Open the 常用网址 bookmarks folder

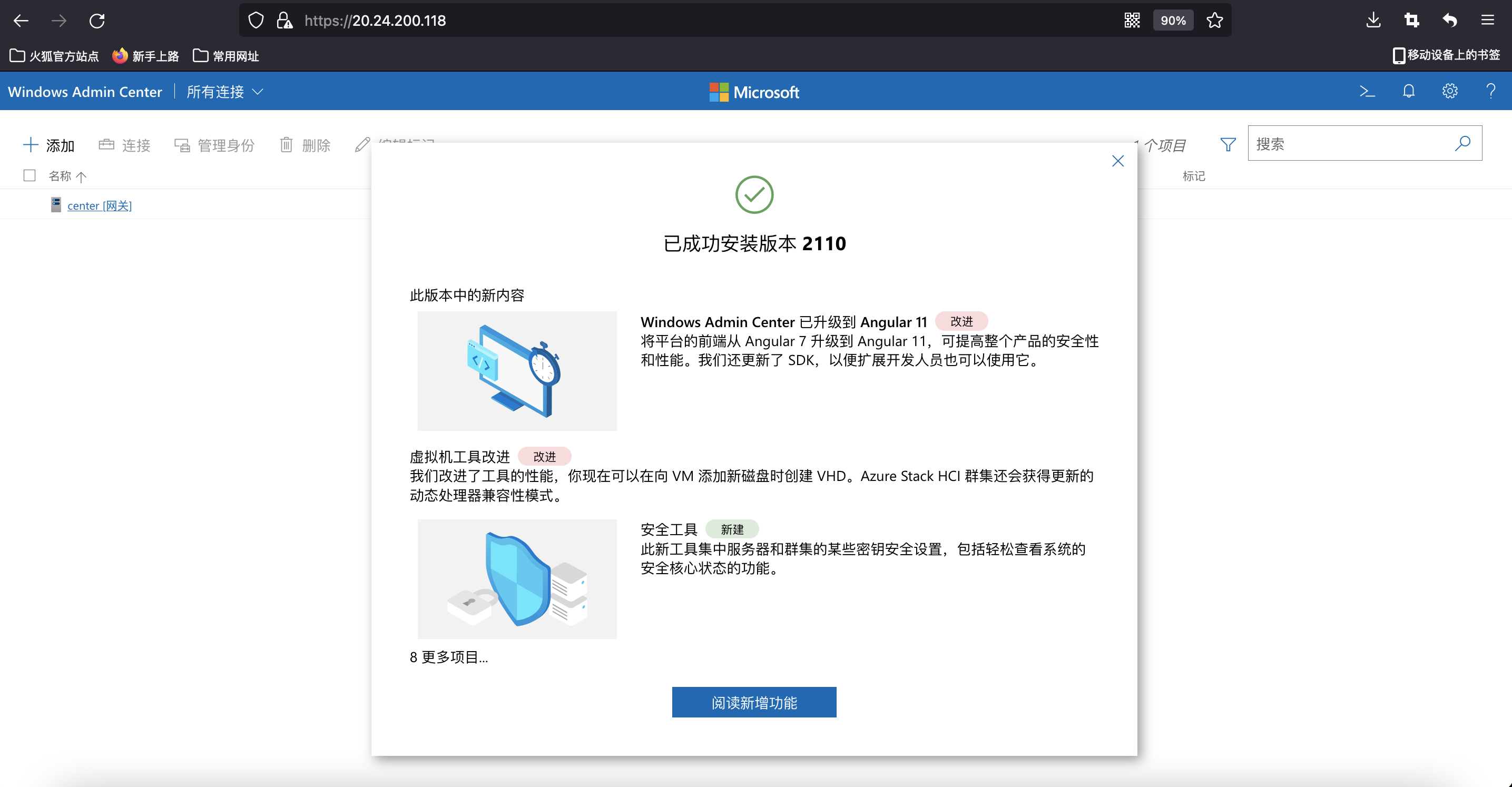(225, 56)
